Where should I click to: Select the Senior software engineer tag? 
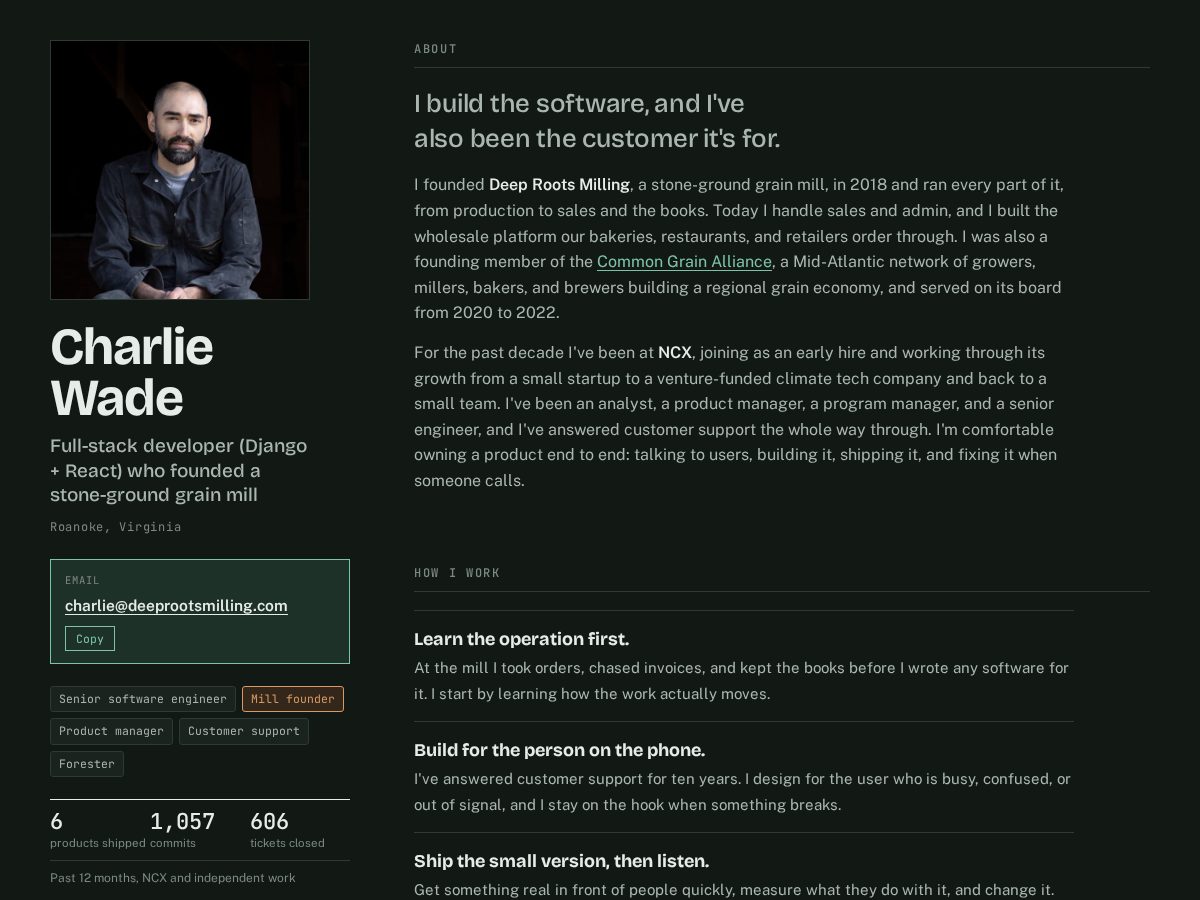[143, 699]
